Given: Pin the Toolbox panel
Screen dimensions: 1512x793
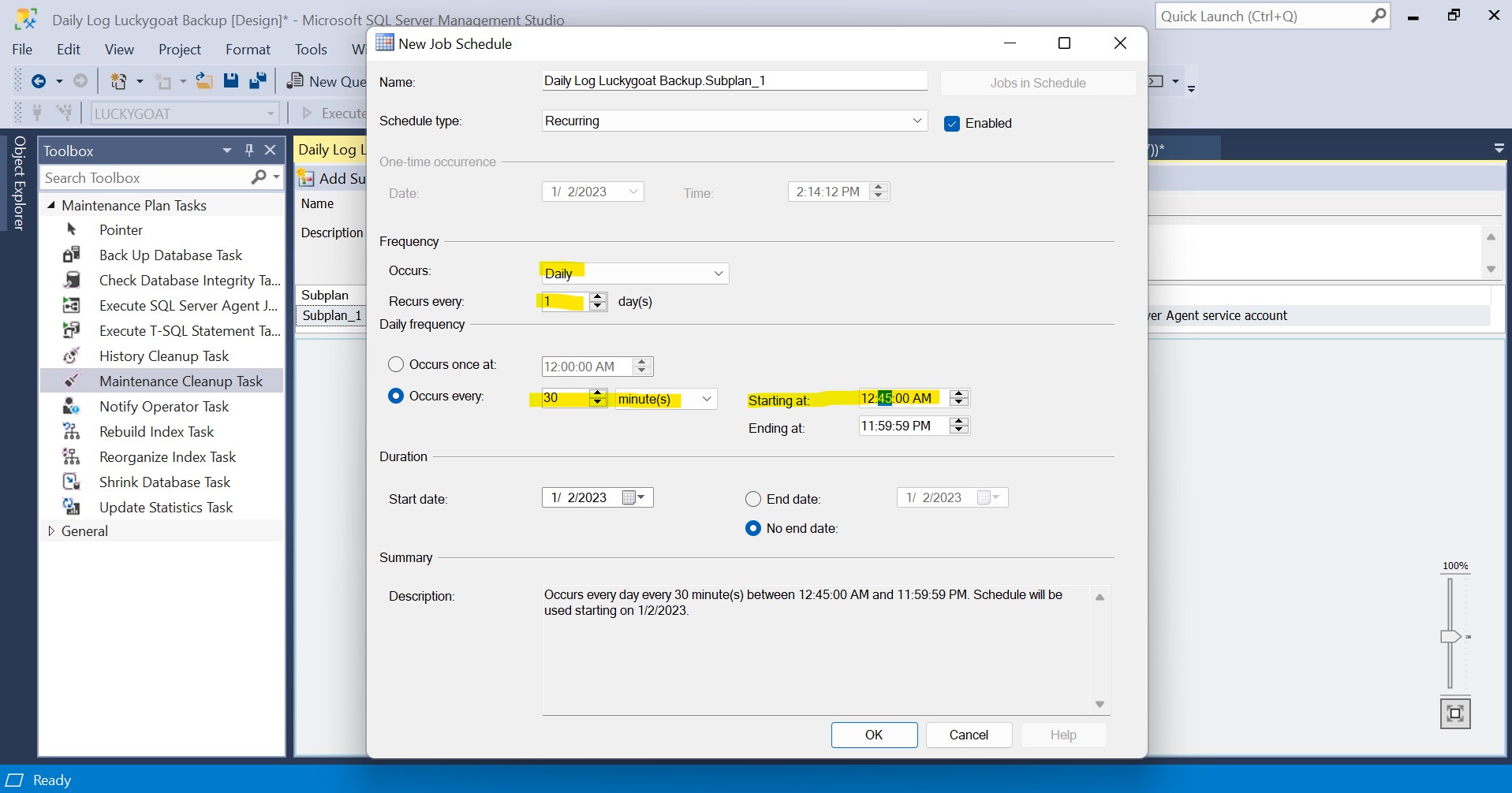Looking at the screenshot, I should (x=249, y=150).
